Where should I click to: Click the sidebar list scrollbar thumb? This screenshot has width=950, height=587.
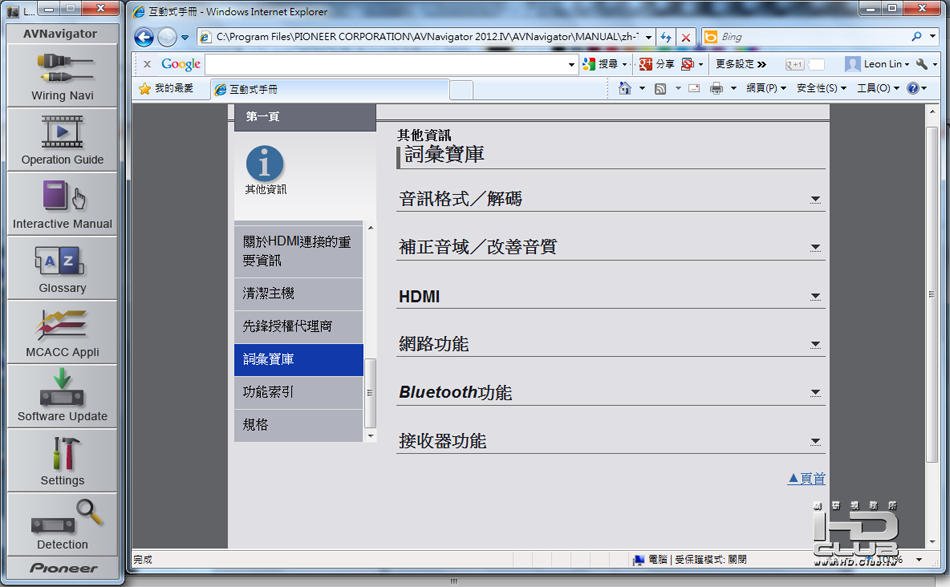coord(370,393)
